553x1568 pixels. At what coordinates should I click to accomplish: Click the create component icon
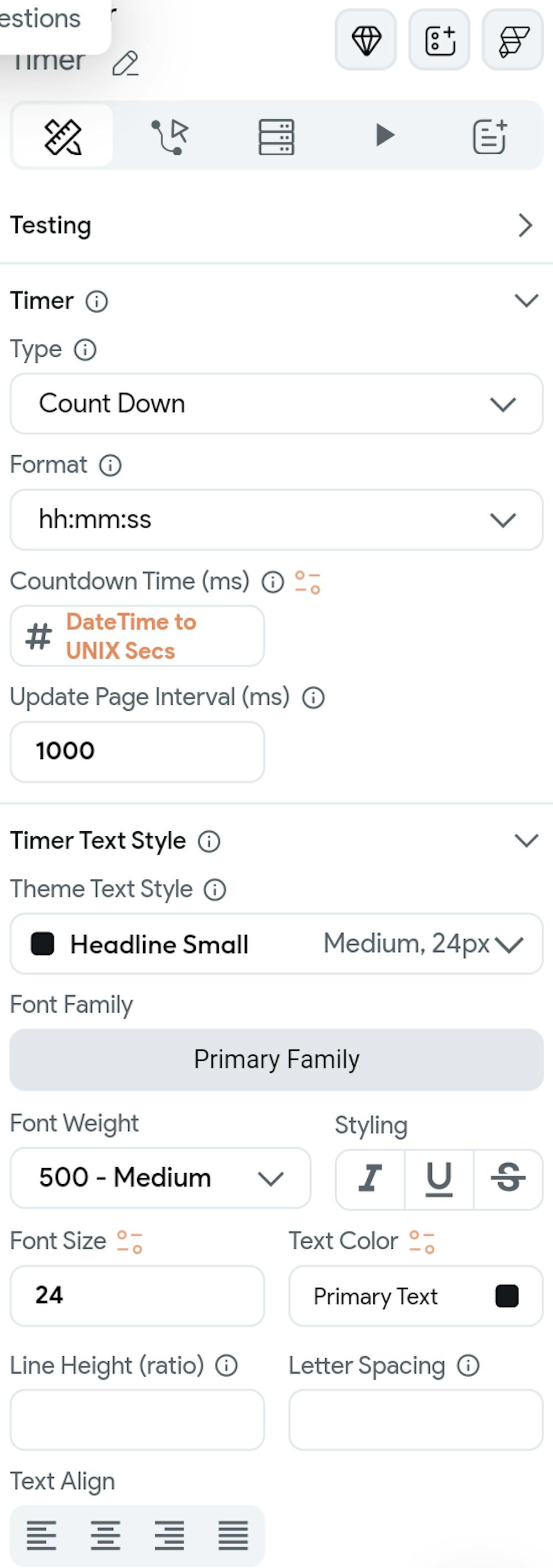point(440,41)
